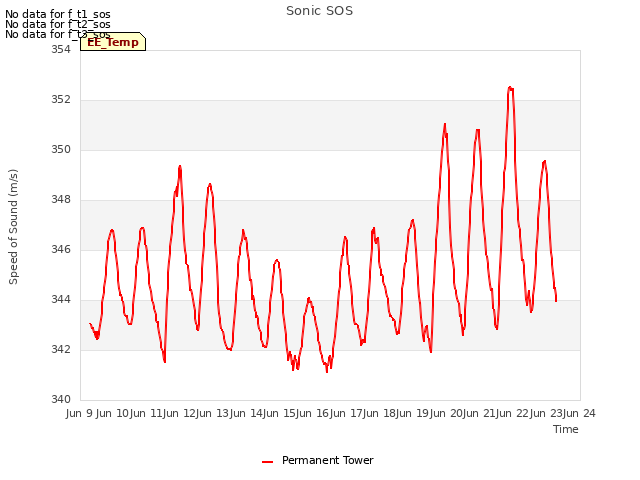
Task: Click the 352 y-axis tick label
Action: click(60, 100)
